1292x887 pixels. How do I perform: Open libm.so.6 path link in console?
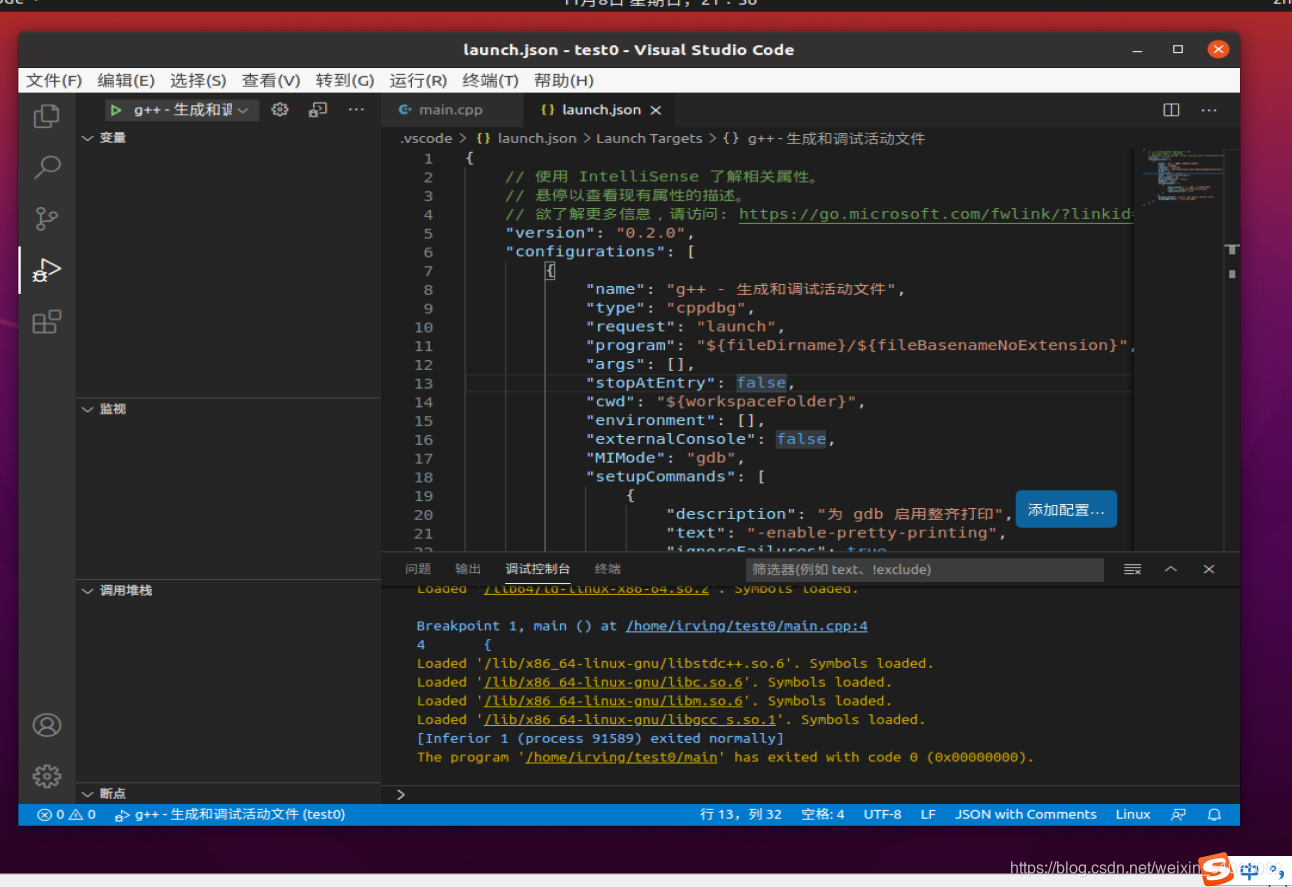click(613, 701)
